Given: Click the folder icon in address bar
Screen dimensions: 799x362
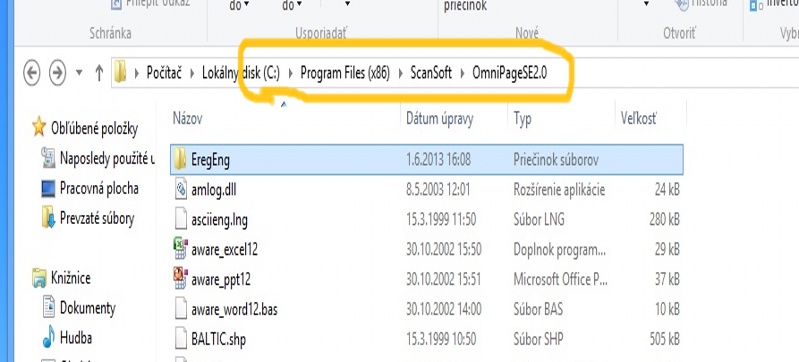Looking at the screenshot, I should tap(120, 72).
